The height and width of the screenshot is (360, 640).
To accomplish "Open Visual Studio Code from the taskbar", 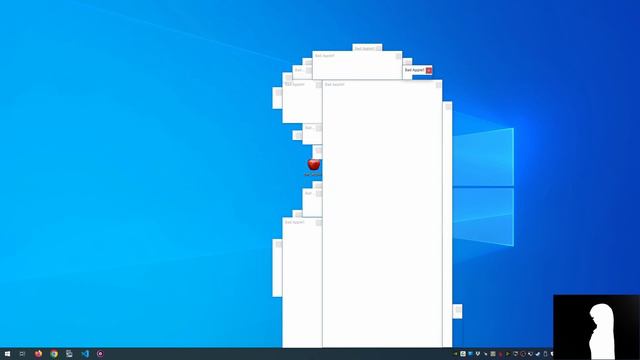I will pyautogui.click(x=85, y=354).
